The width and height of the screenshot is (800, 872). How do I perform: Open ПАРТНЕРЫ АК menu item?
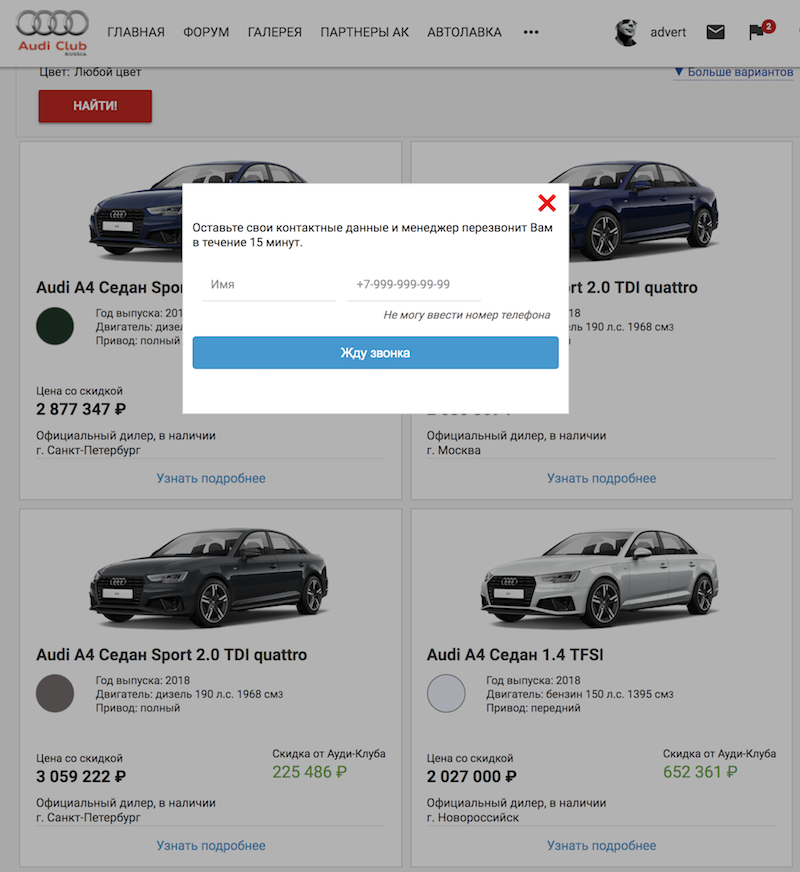coord(364,32)
